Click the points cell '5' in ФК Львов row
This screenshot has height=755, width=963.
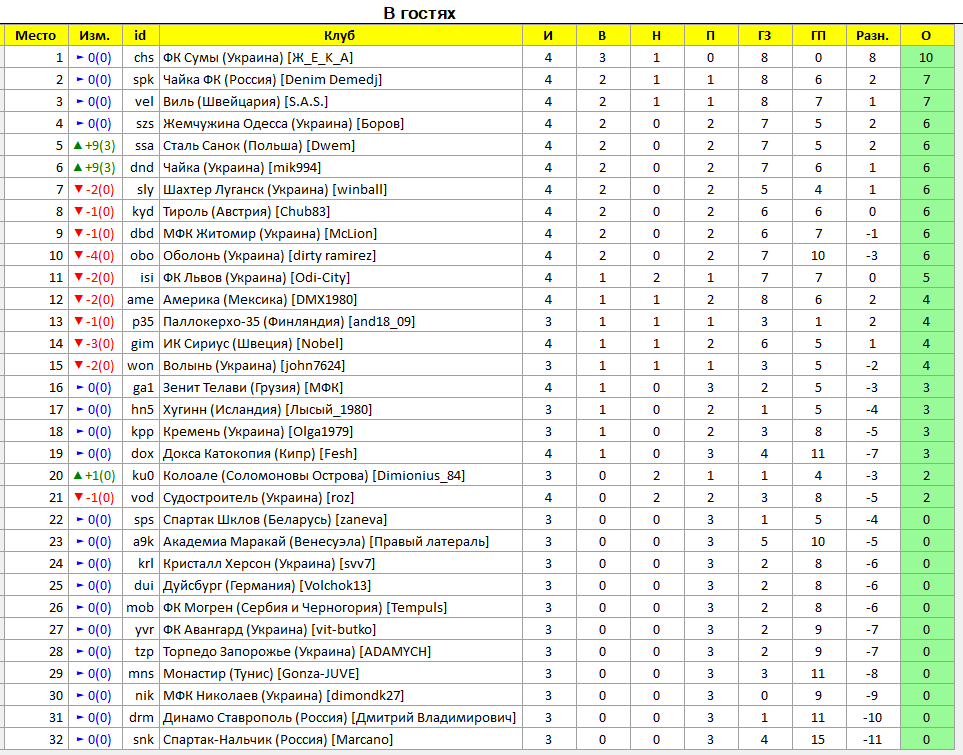point(927,278)
